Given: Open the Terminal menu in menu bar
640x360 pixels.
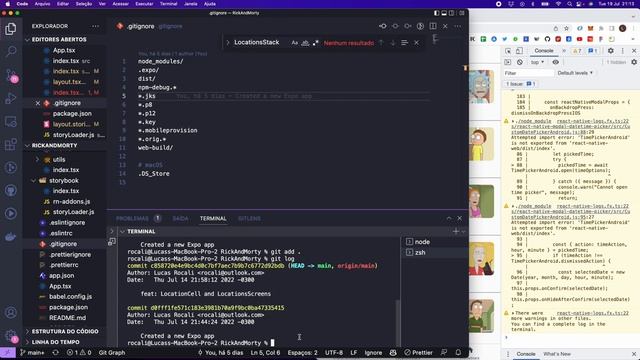Looking at the screenshot, I should [169, 4].
